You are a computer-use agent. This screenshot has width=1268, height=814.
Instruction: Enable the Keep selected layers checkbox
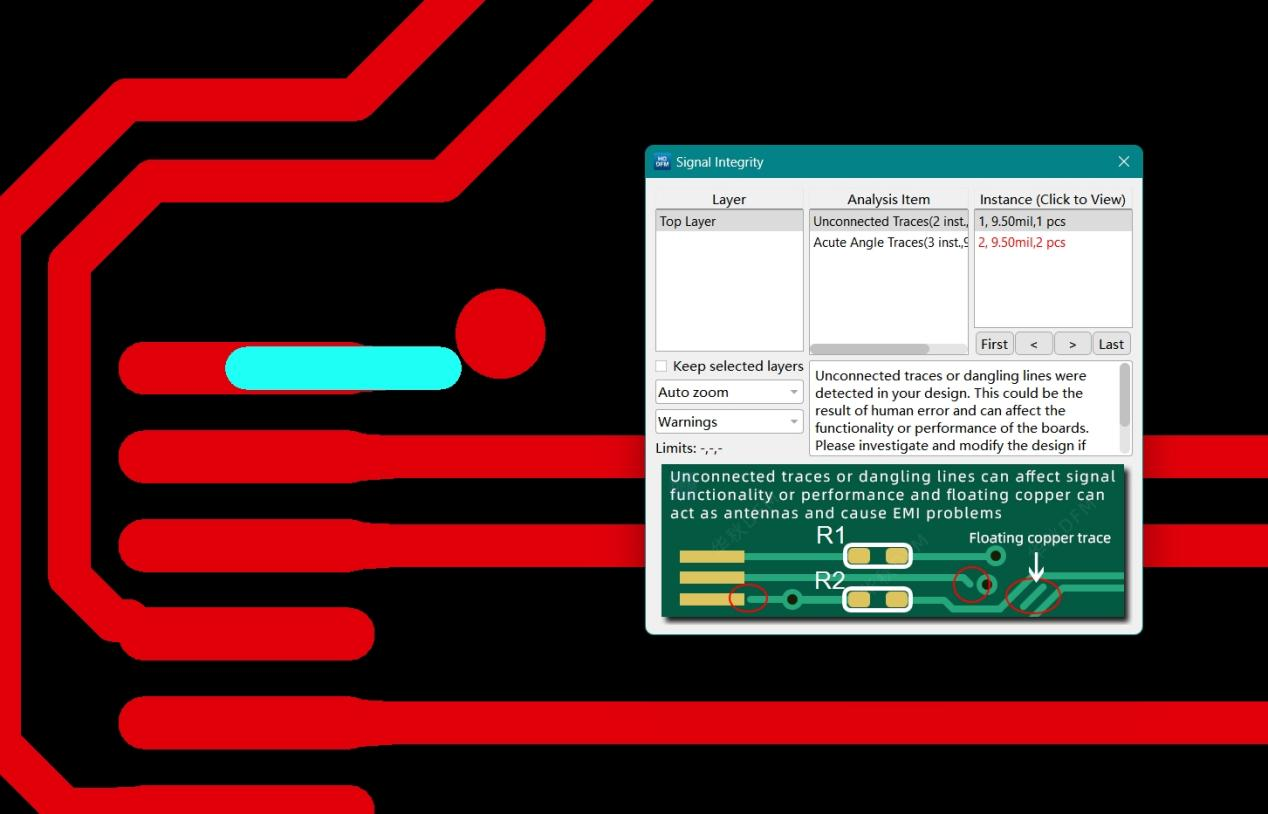tap(661, 366)
